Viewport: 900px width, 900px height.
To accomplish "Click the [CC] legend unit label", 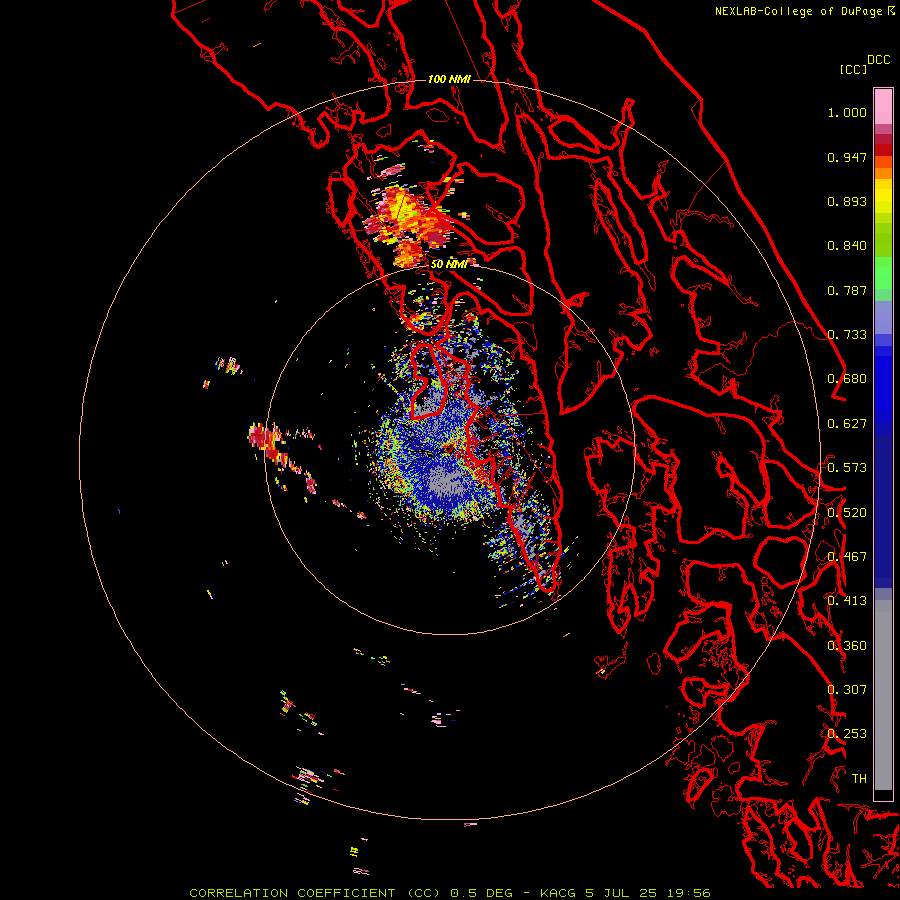I will (x=853, y=69).
